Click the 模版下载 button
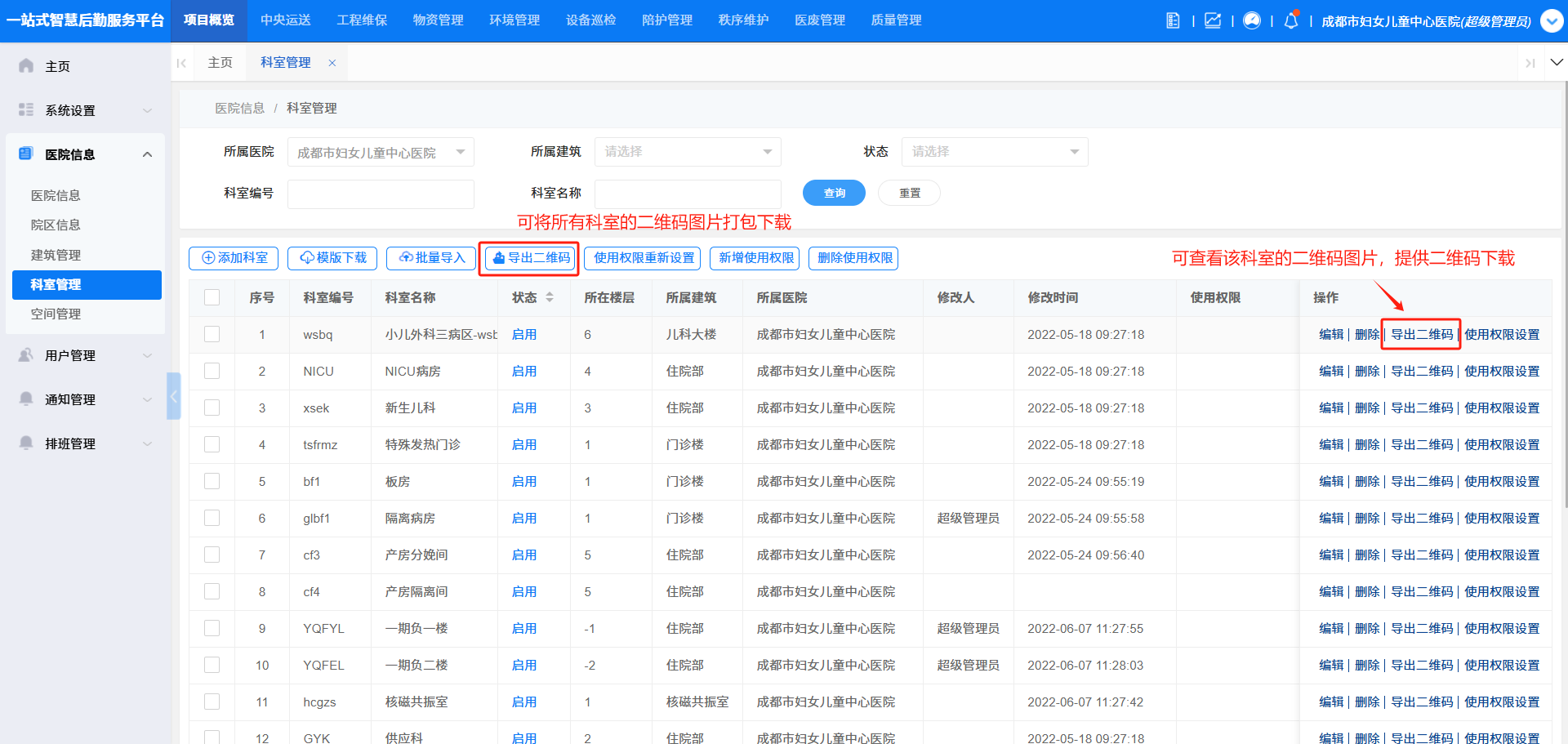This screenshot has height=744, width=1568. click(x=332, y=258)
